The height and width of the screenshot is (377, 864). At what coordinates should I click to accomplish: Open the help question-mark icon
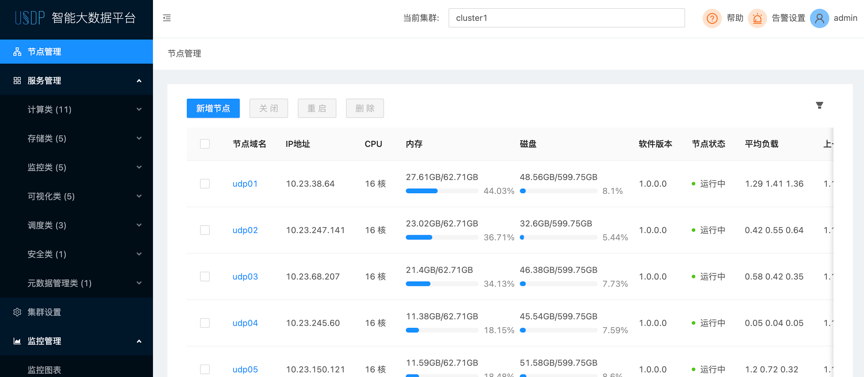pyautogui.click(x=712, y=18)
